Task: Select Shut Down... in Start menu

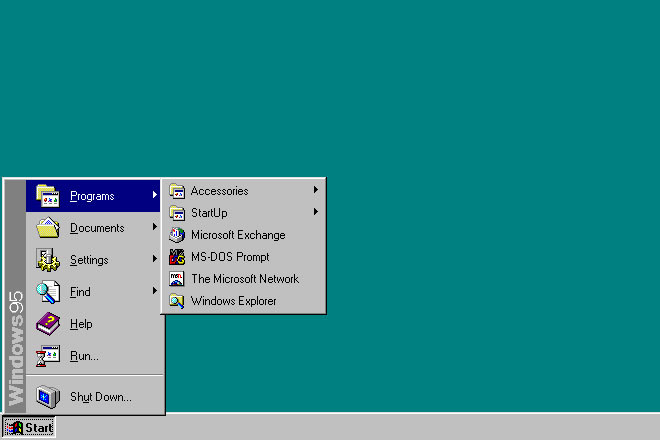Action: tap(93, 397)
